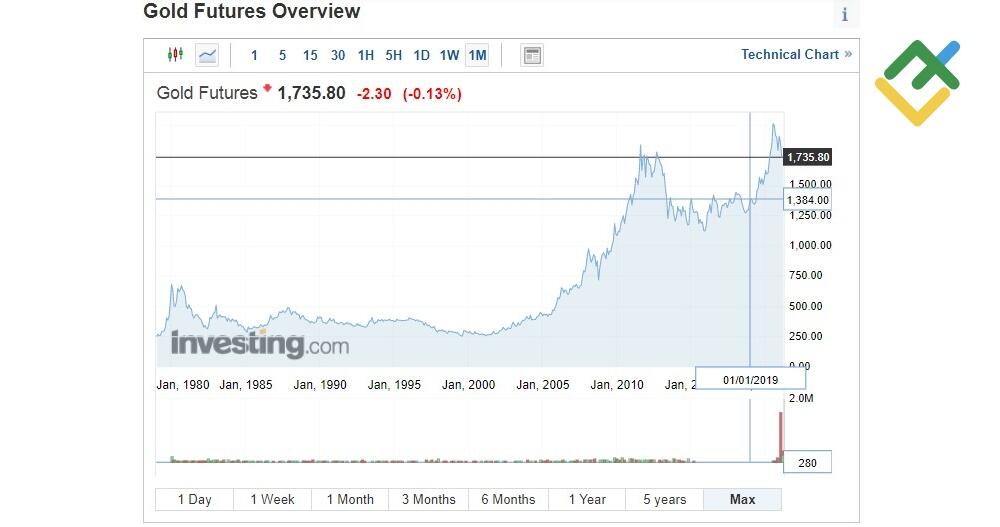Choose the 1W weekly interval
The height and width of the screenshot is (527, 1000).
click(449, 55)
